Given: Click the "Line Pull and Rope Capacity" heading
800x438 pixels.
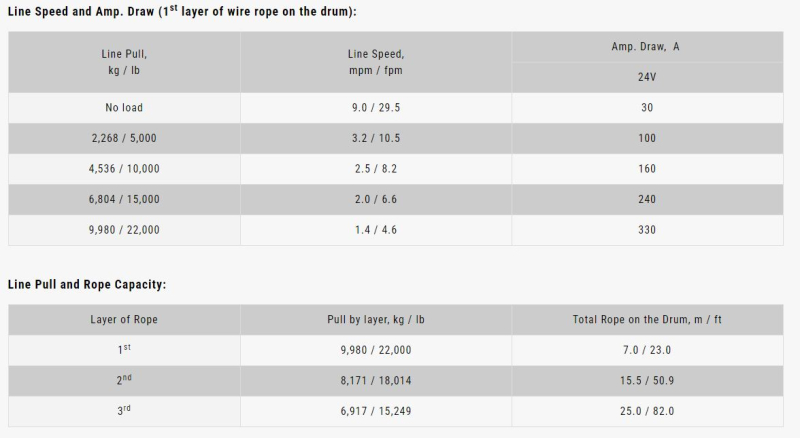Looking at the screenshot, I should click(86, 284).
